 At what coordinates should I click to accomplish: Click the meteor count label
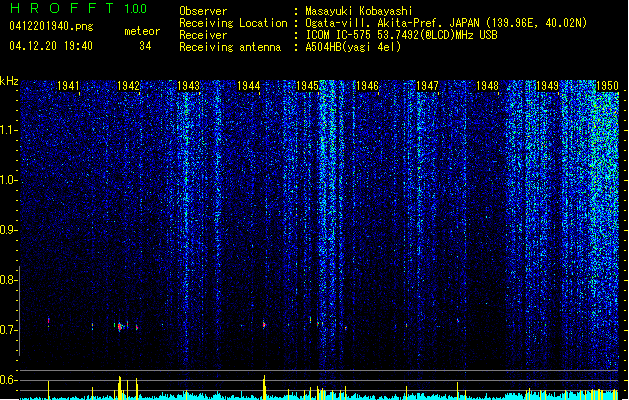142,31
